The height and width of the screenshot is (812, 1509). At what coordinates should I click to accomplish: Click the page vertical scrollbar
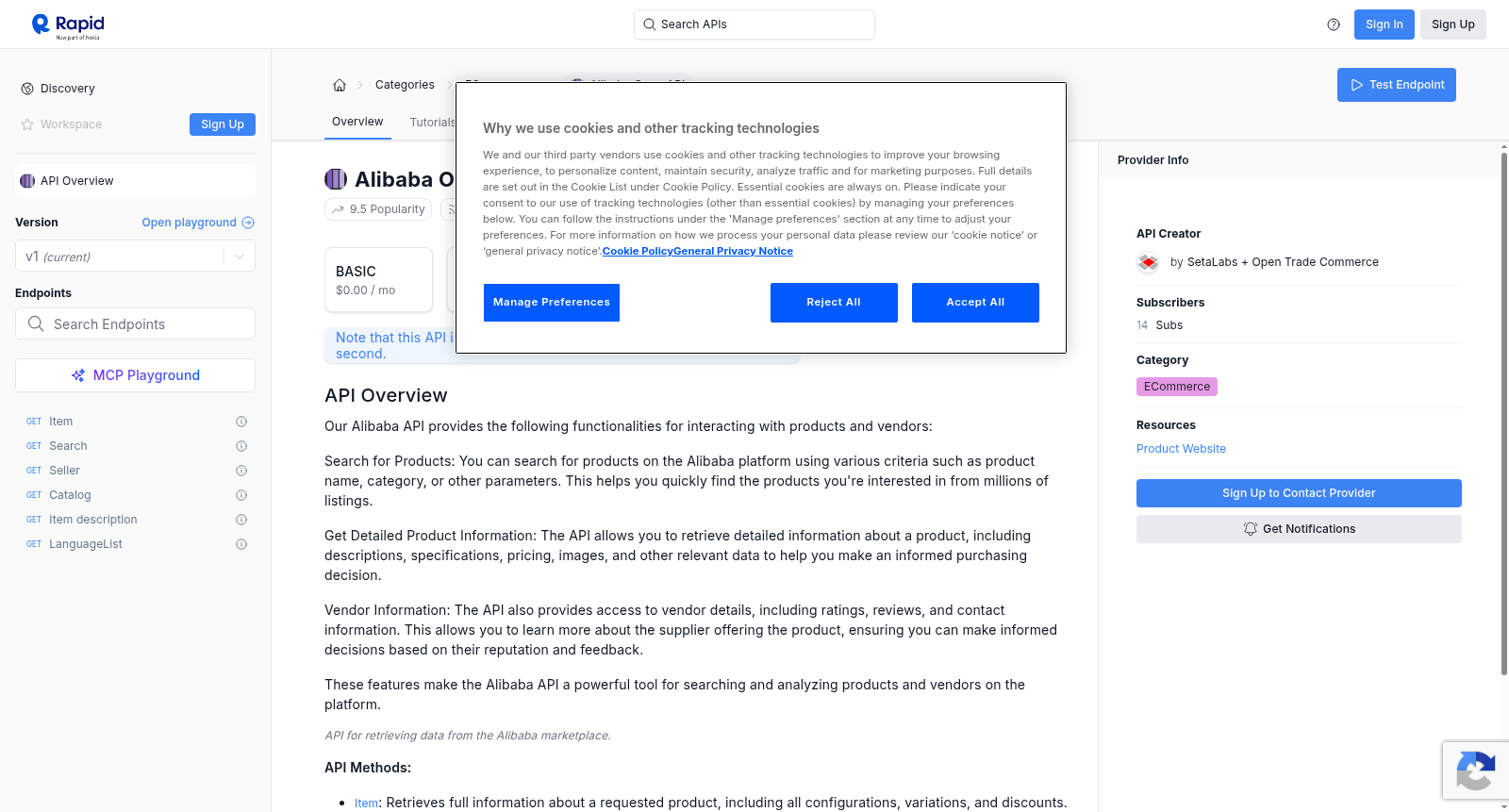click(1504, 413)
